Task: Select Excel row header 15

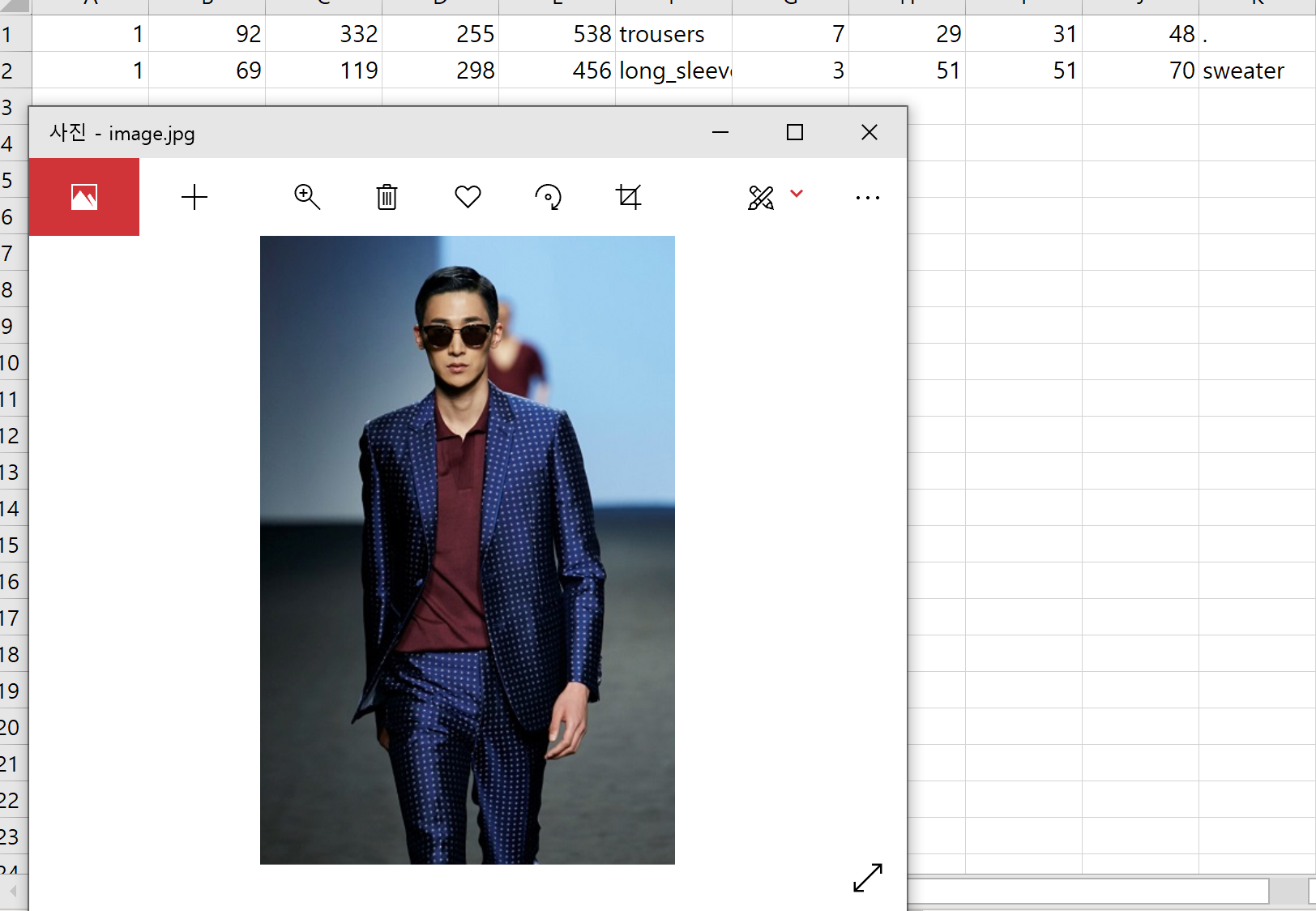Action: [14, 545]
